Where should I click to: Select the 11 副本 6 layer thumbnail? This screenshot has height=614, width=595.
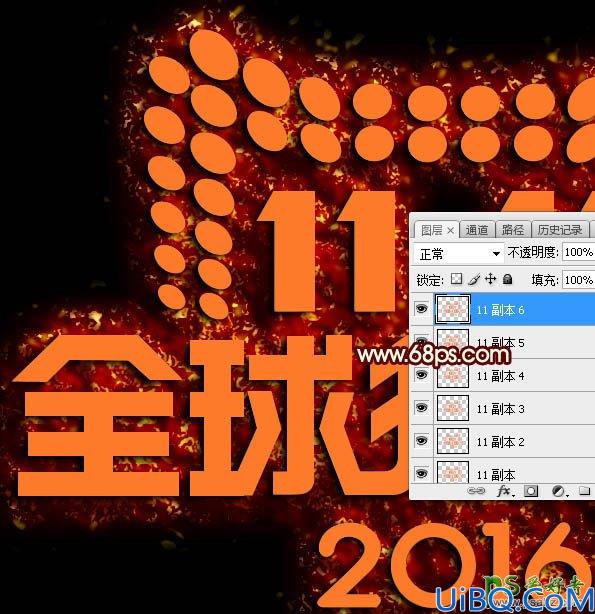pos(453,309)
